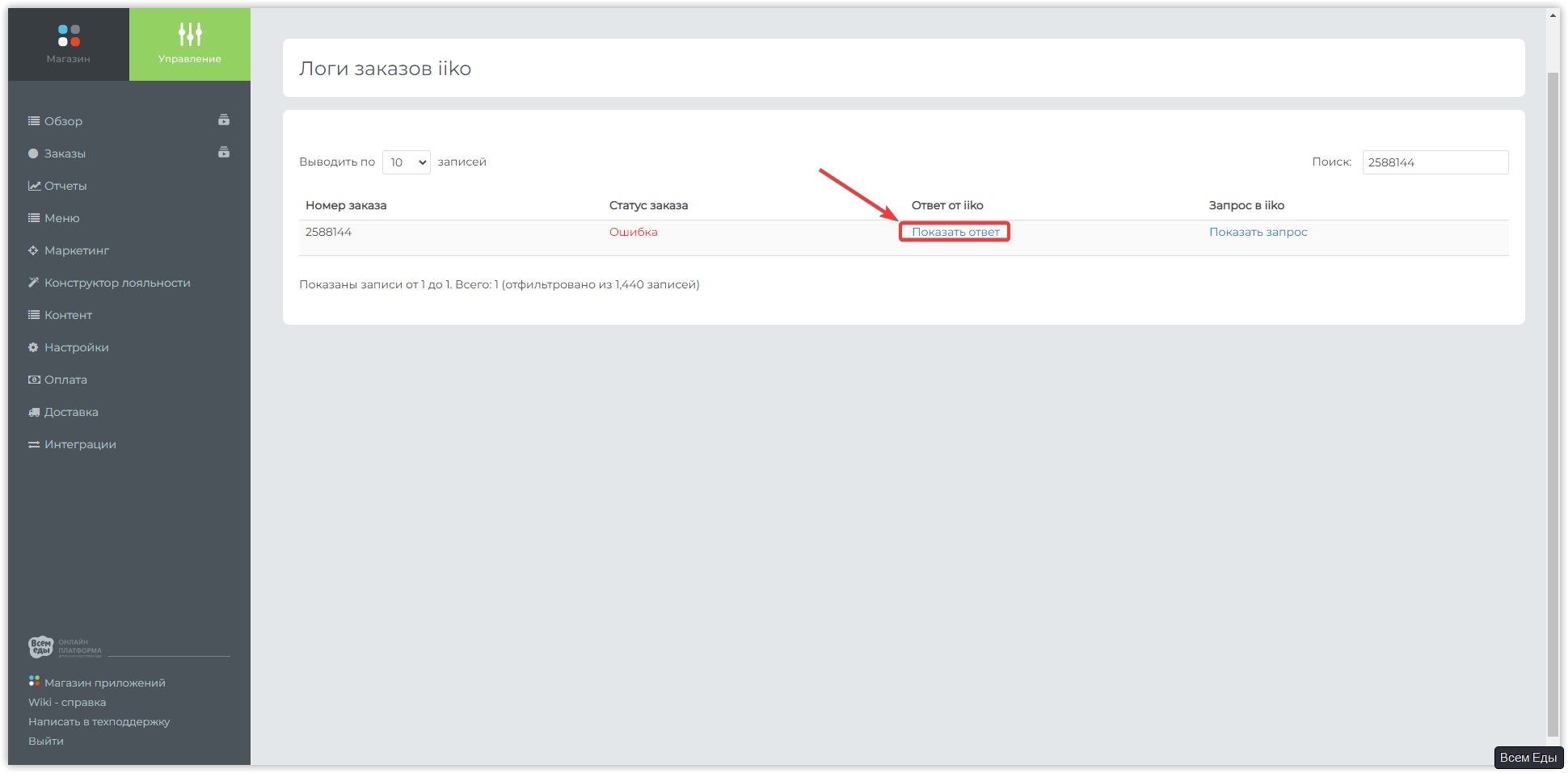Viewport: 1568px width, 773px height.
Task: Click order number 2588144 cell
Action: (x=328, y=232)
